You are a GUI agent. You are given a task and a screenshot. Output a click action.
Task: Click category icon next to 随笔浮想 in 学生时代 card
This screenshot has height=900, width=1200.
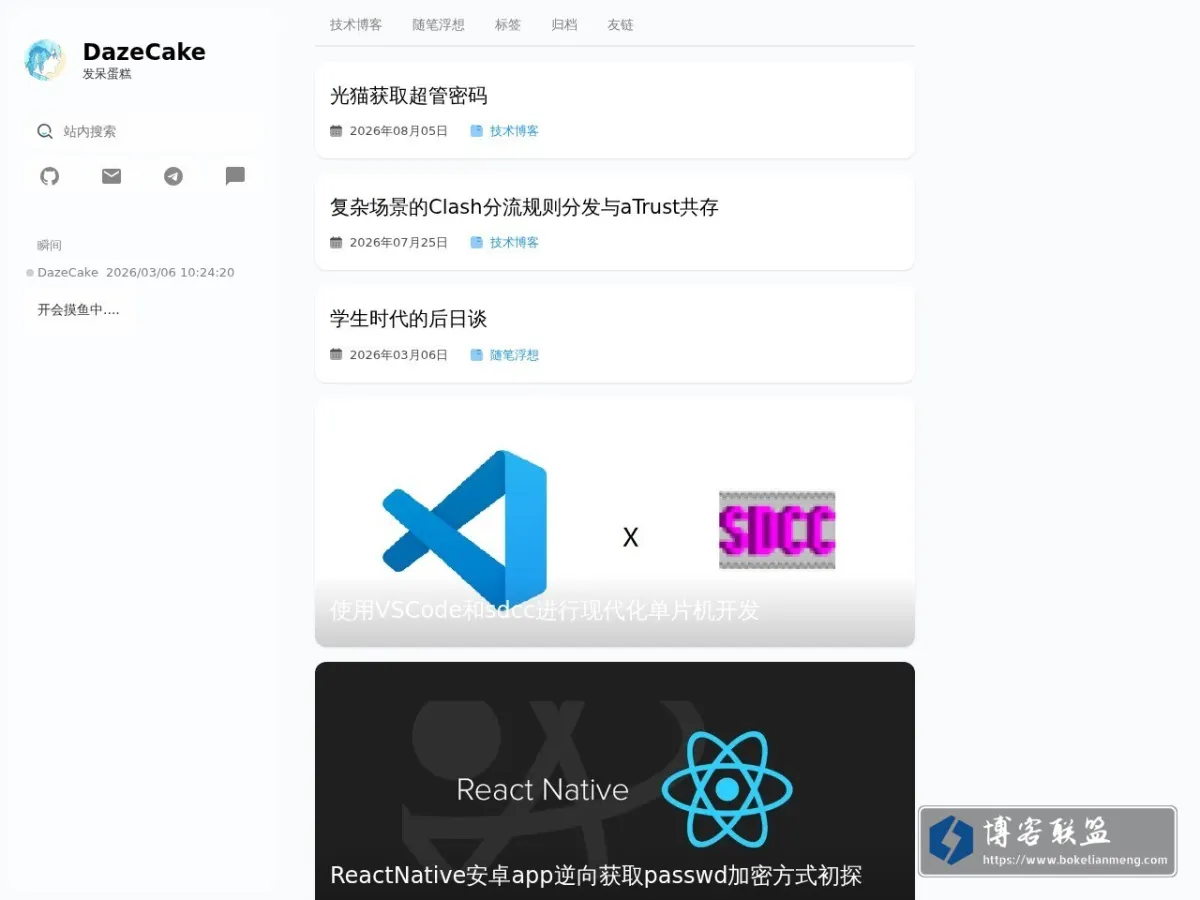(477, 355)
